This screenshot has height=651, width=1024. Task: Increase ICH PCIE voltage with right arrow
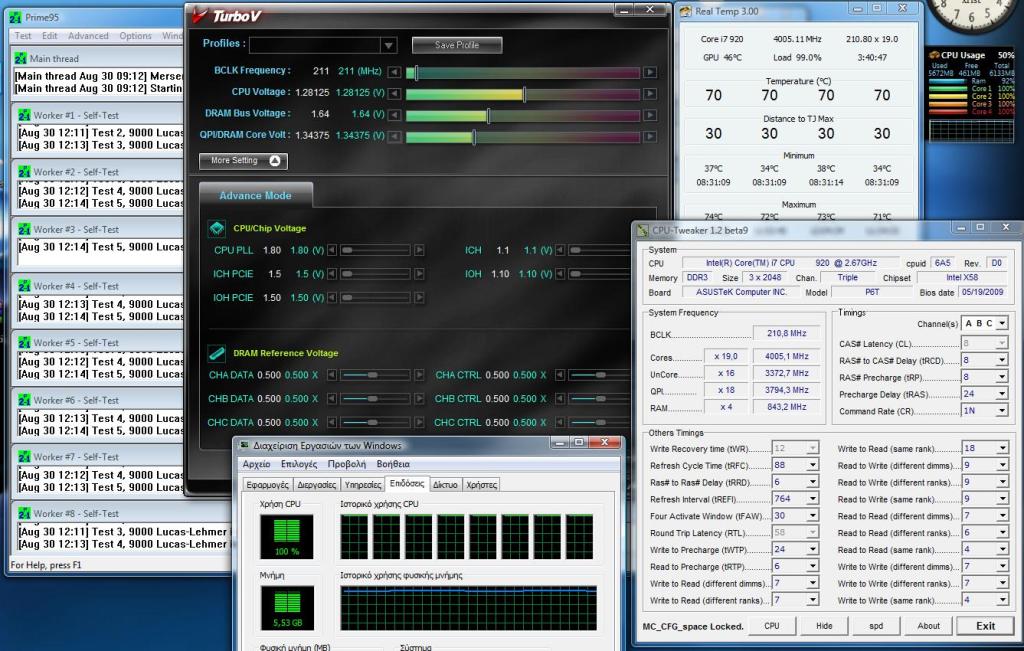click(x=419, y=274)
